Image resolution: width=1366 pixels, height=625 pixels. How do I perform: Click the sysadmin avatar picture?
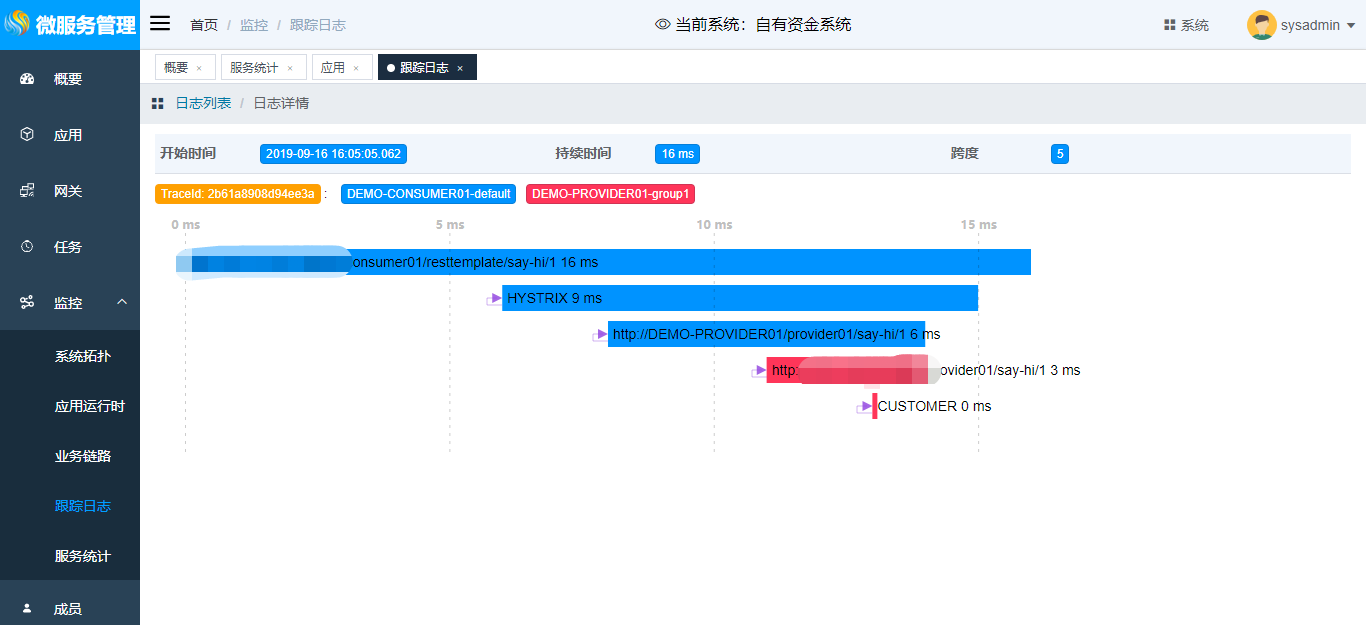[1261, 25]
